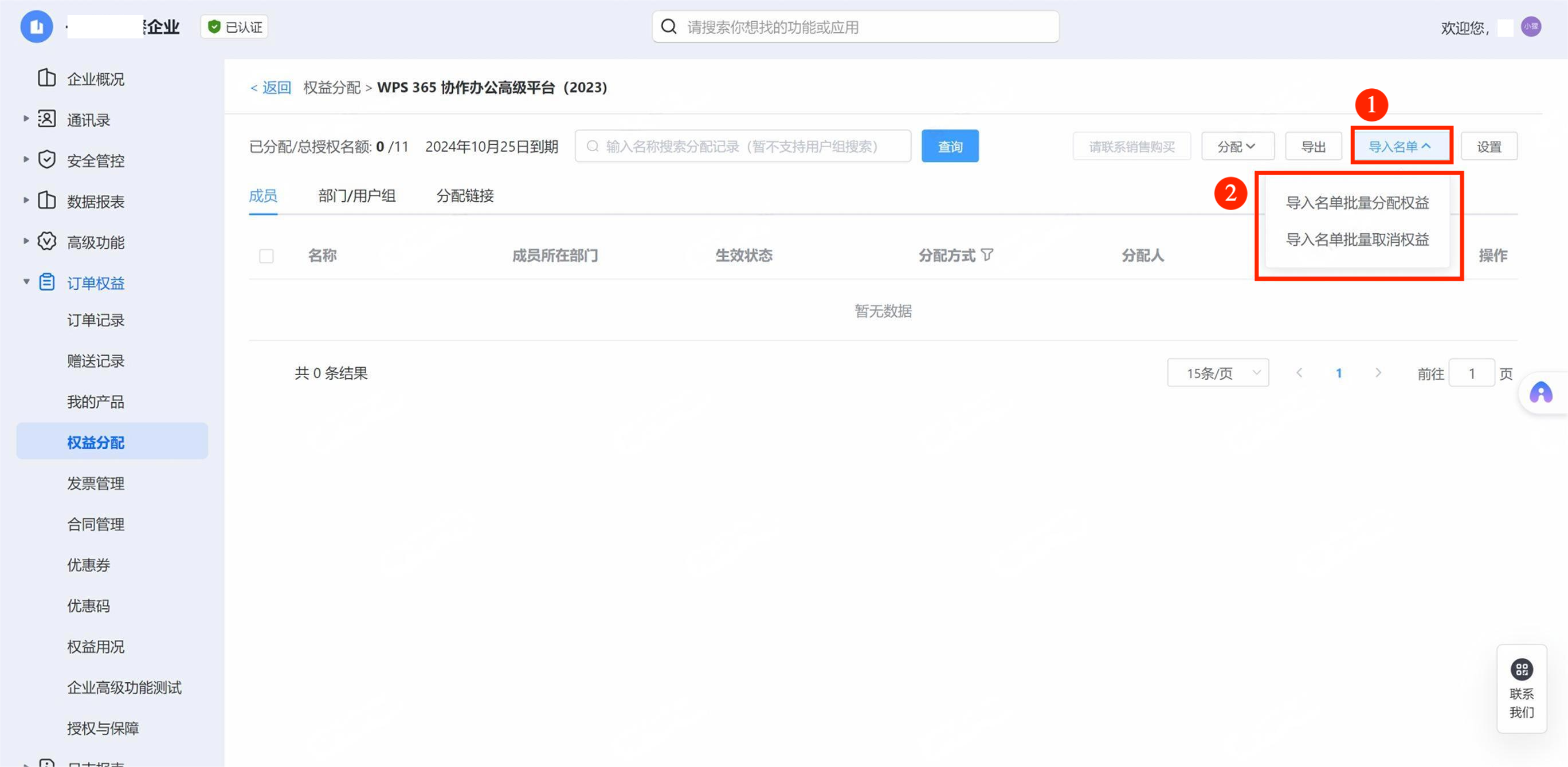Image resolution: width=1568 pixels, height=767 pixels.
Task: Expand the 数据报表 tree arrow
Action: pos(26,200)
